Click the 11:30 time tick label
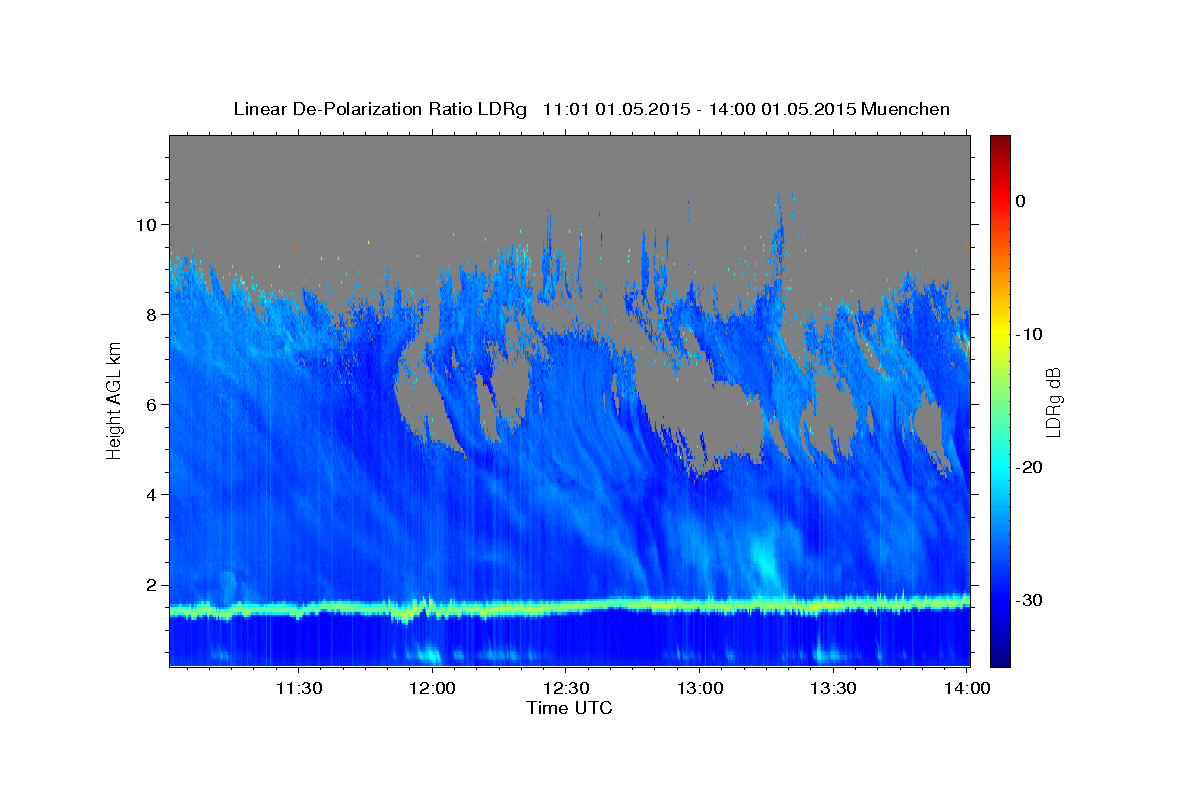 [299, 688]
